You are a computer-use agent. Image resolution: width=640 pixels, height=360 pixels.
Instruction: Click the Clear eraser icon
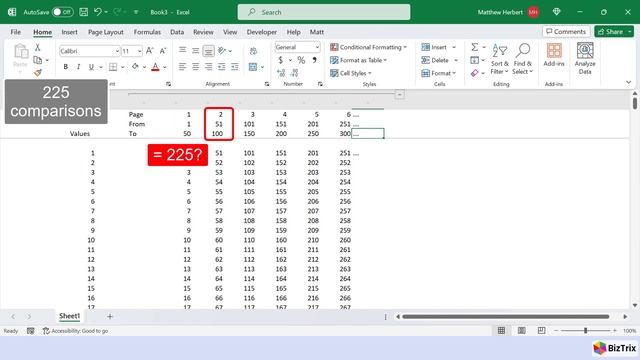click(474, 73)
